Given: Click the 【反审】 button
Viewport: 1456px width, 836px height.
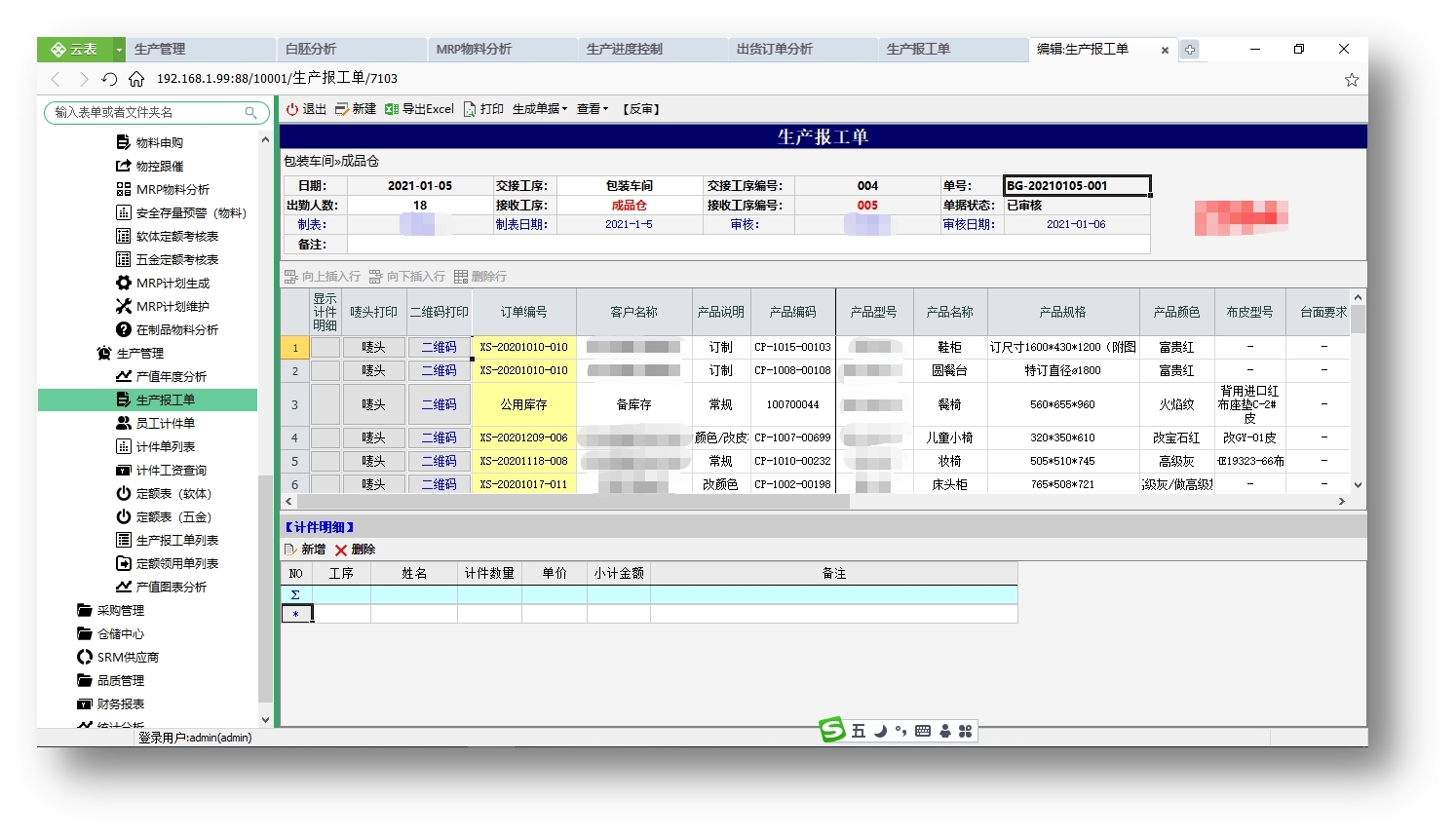Looking at the screenshot, I should click(642, 109).
